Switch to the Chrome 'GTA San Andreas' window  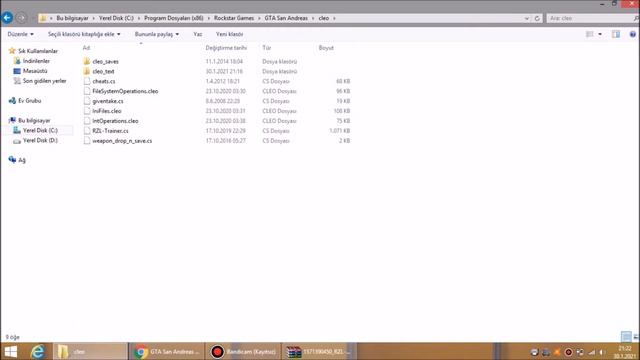[166, 351]
